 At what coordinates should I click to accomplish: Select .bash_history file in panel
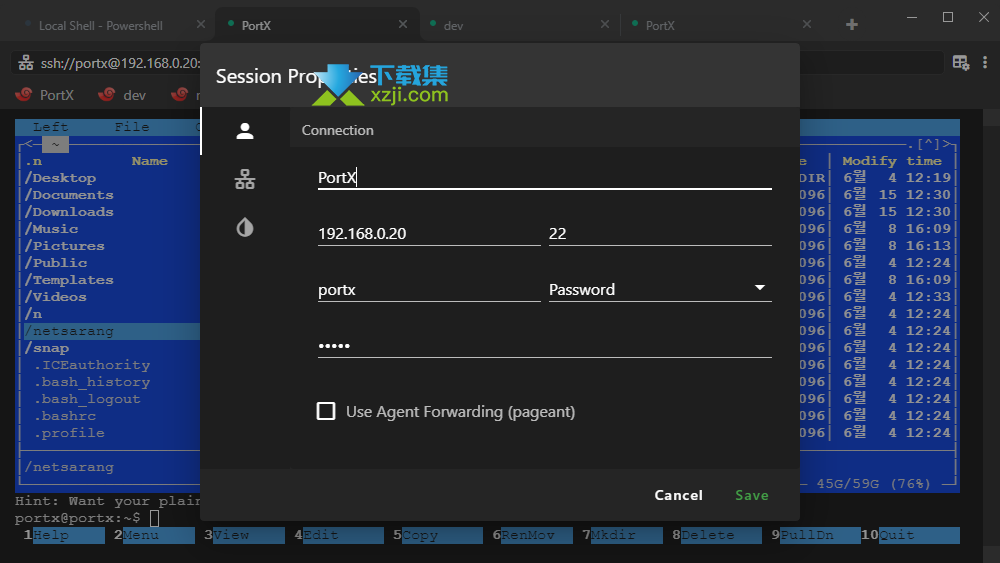coord(92,382)
